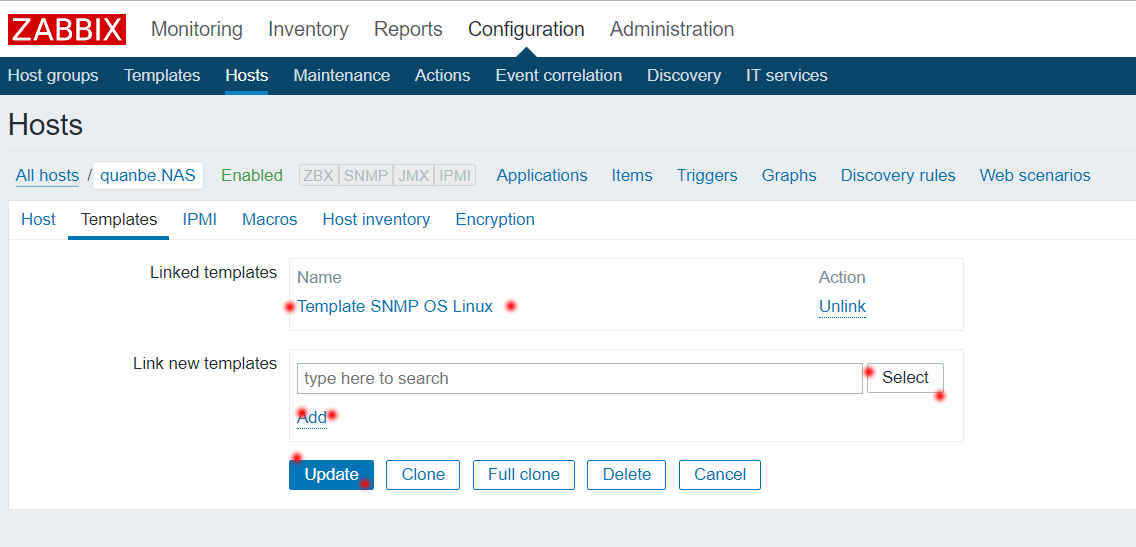Go to Templates in the submenu bar
The image size is (1136, 547).
(x=162, y=75)
